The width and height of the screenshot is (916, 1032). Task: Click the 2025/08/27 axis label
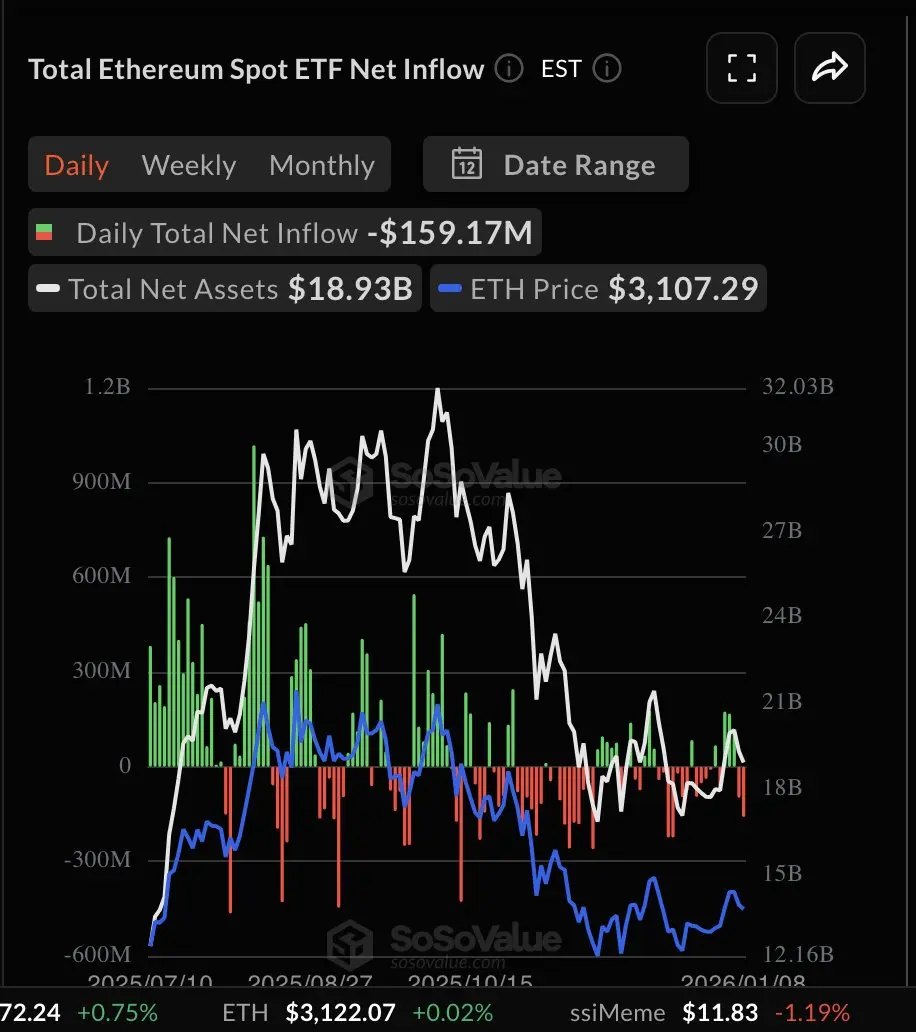tap(310, 982)
